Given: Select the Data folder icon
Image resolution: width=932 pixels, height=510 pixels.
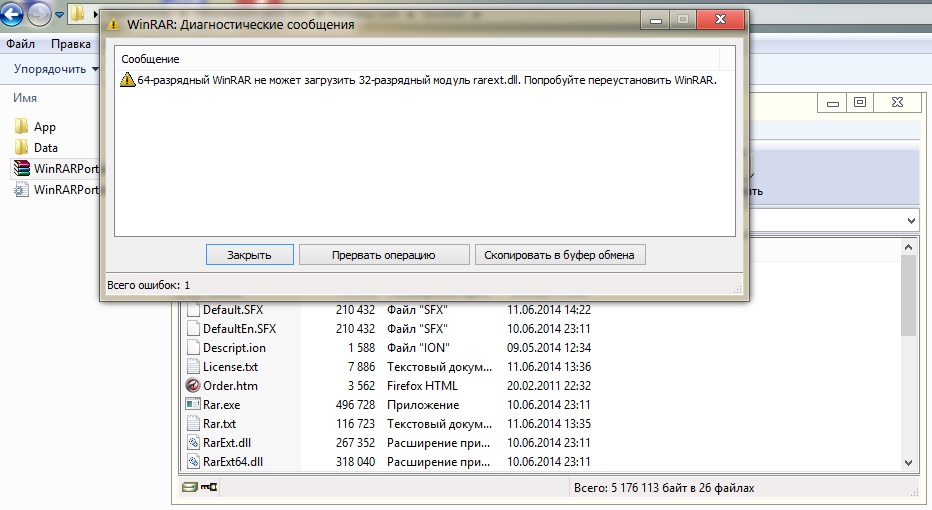Looking at the screenshot, I should click(21, 147).
